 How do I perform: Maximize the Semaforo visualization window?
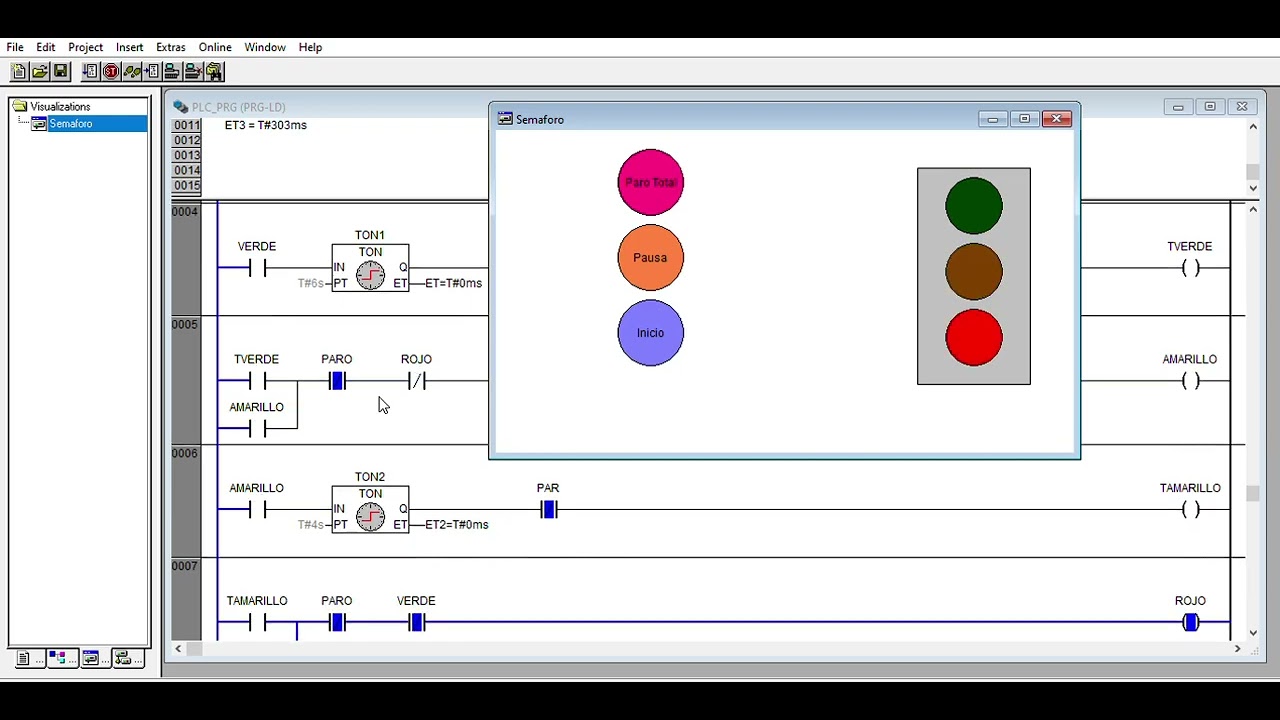pos(1024,119)
